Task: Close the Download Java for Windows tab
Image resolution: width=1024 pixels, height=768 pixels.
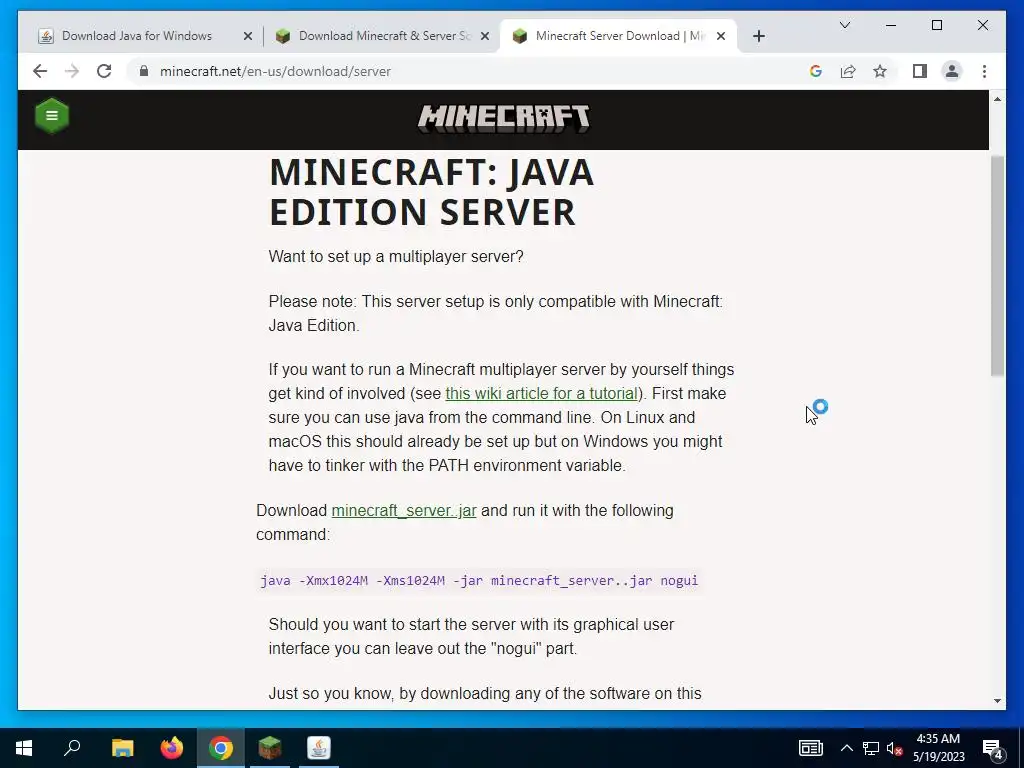Action: coord(248,36)
